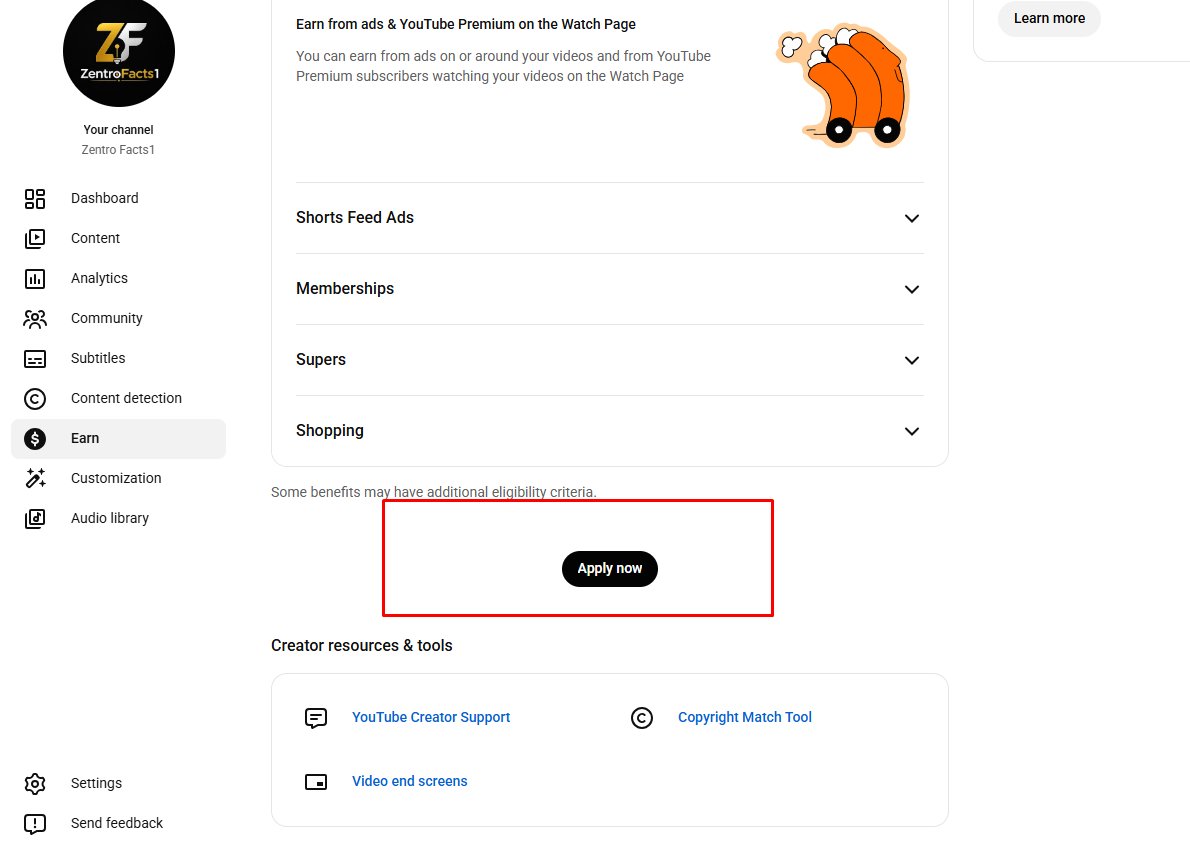This screenshot has height=852, width=1190.
Task: Open the ZentroFacts1 channel avatar
Action: click(119, 51)
